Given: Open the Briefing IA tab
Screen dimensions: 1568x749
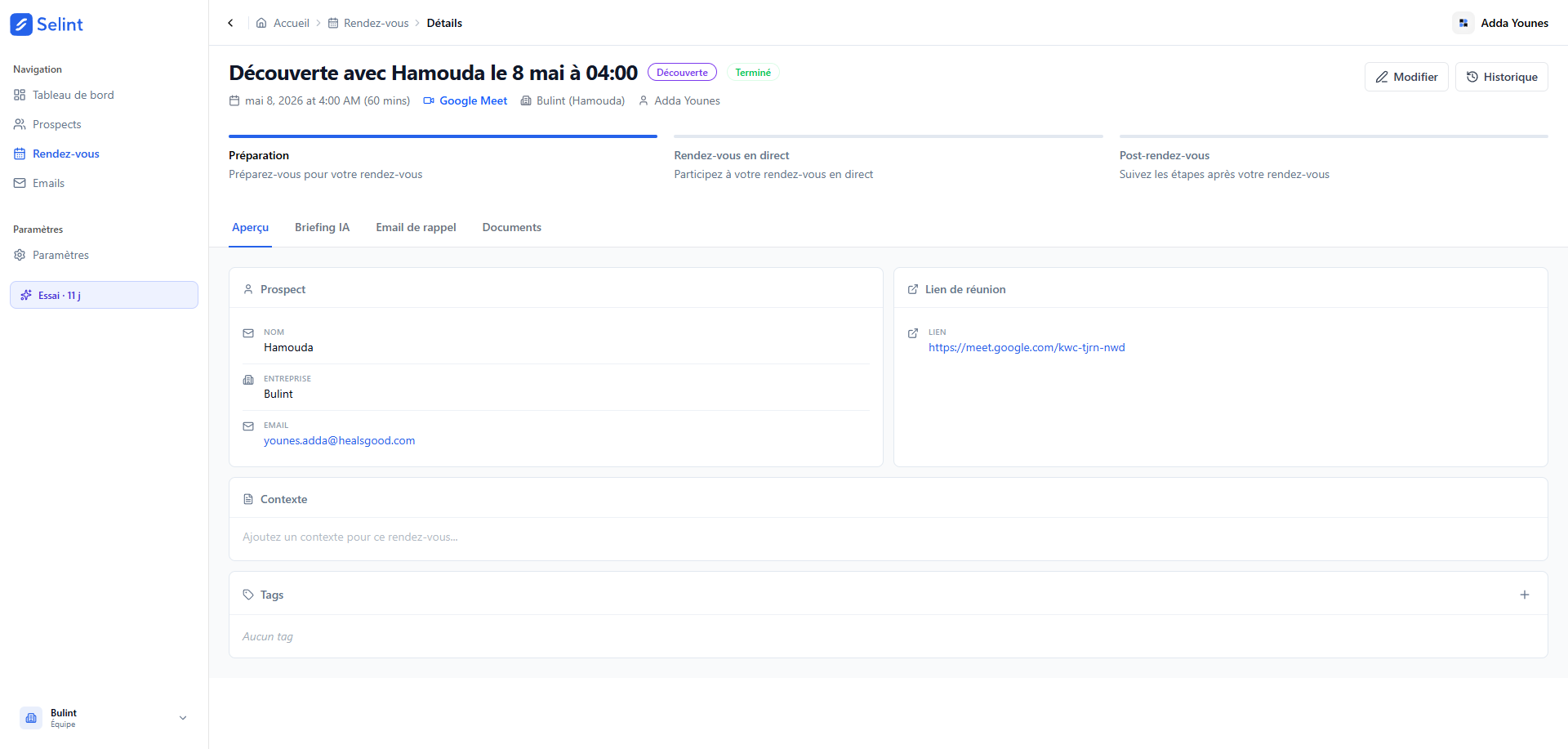Looking at the screenshot, I should [x=322, y=227].
